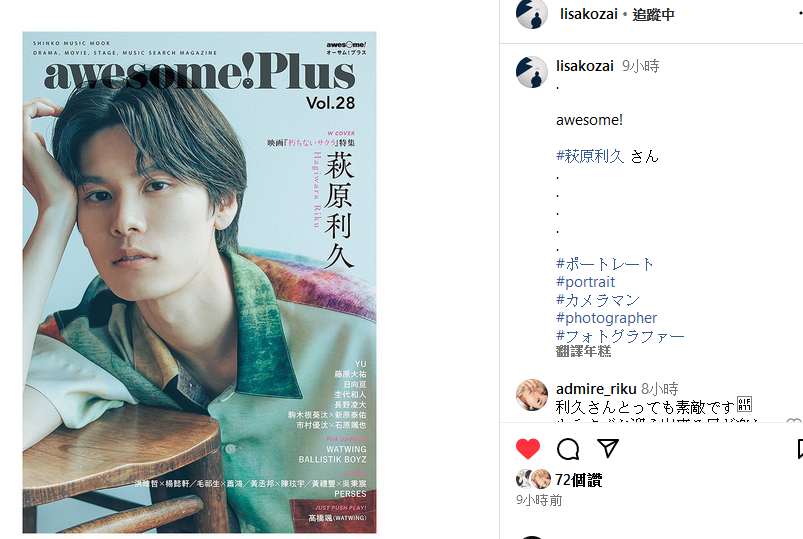Open lisakozai avatar in post header
The width and height of the screenshot is (803, 539).
[532, 14]
